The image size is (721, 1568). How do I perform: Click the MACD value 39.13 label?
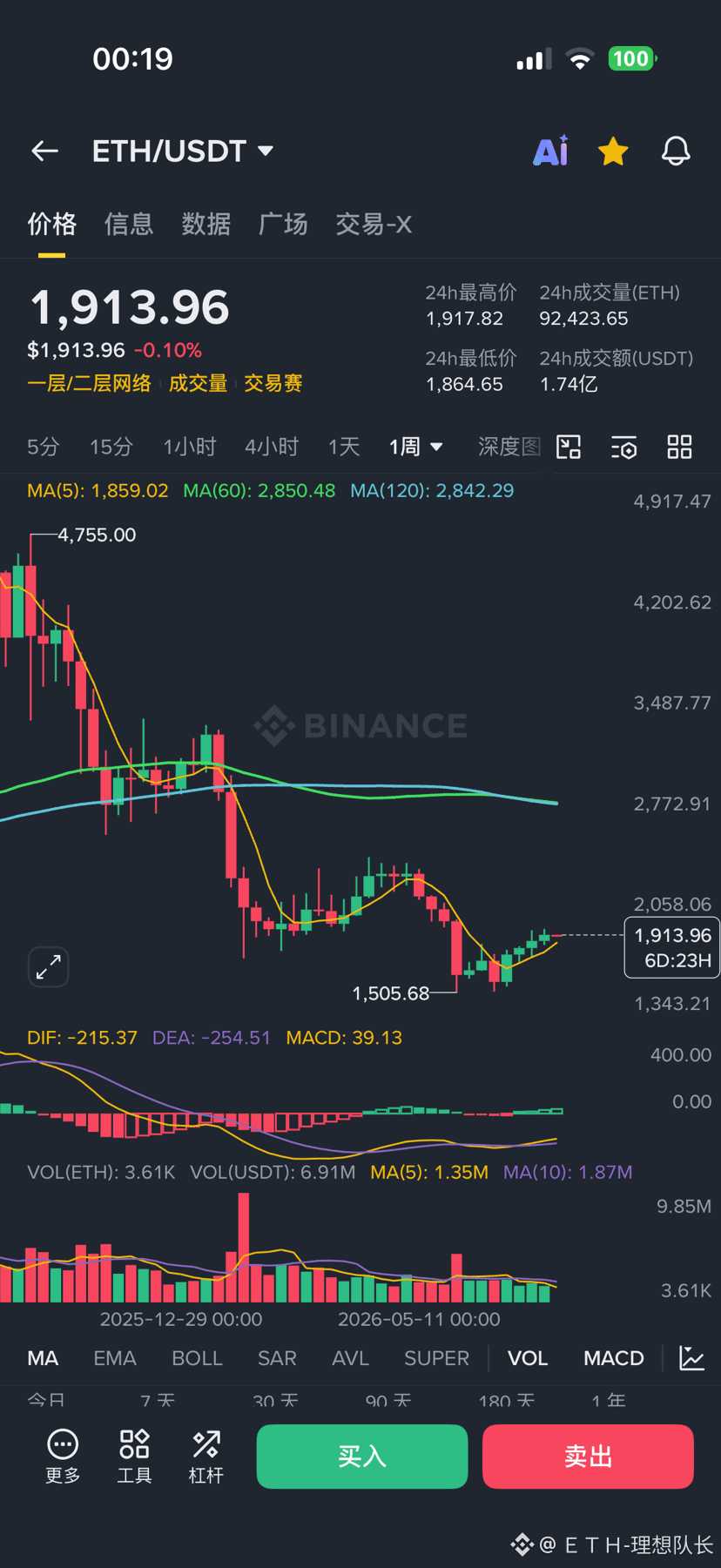click(x=344, y=1038)
